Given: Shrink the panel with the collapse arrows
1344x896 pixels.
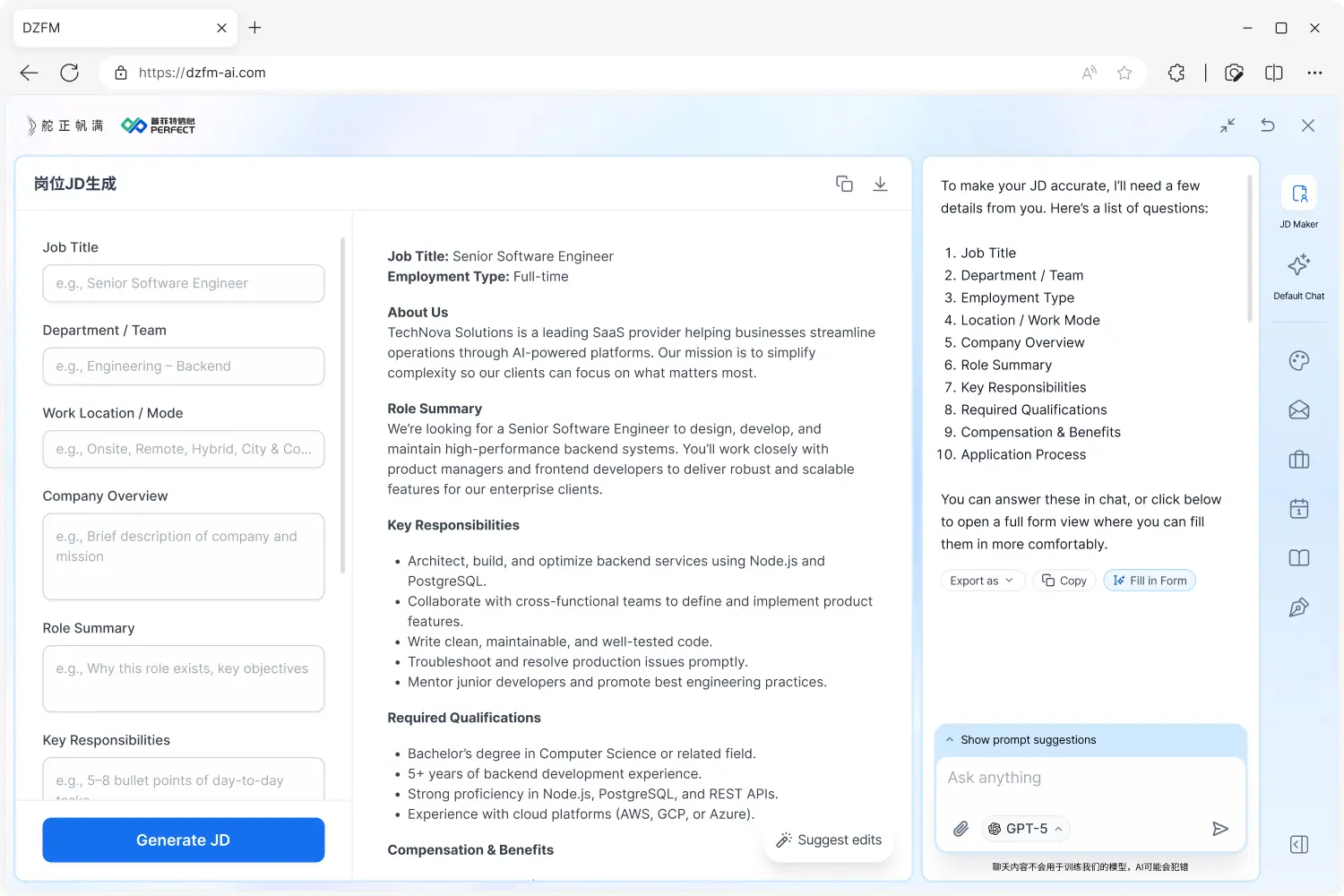Looking at the screenshot, I should tap(1228, 125).
